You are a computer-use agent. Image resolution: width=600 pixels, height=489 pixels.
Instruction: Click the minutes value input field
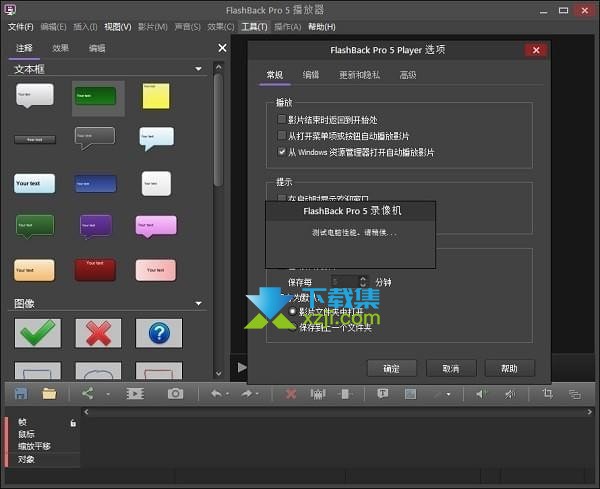click(345, 282)
